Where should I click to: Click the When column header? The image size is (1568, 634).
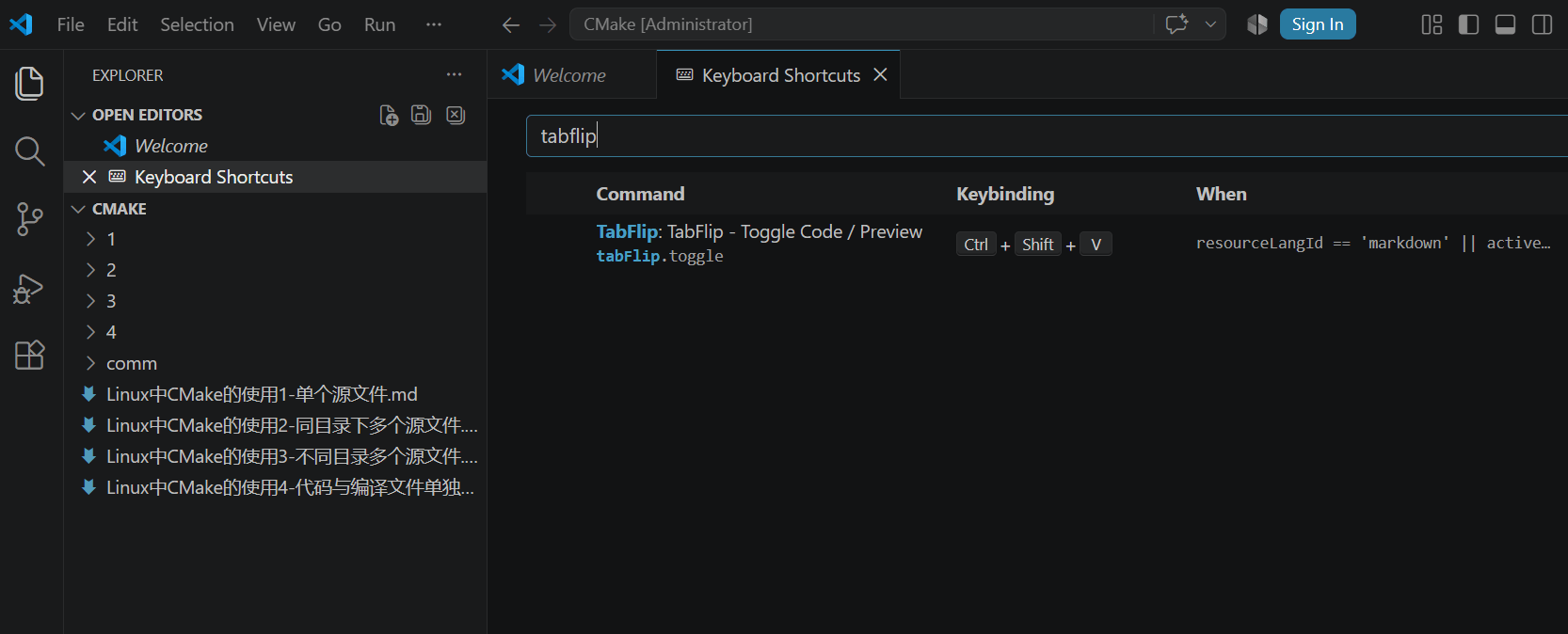1222,194
